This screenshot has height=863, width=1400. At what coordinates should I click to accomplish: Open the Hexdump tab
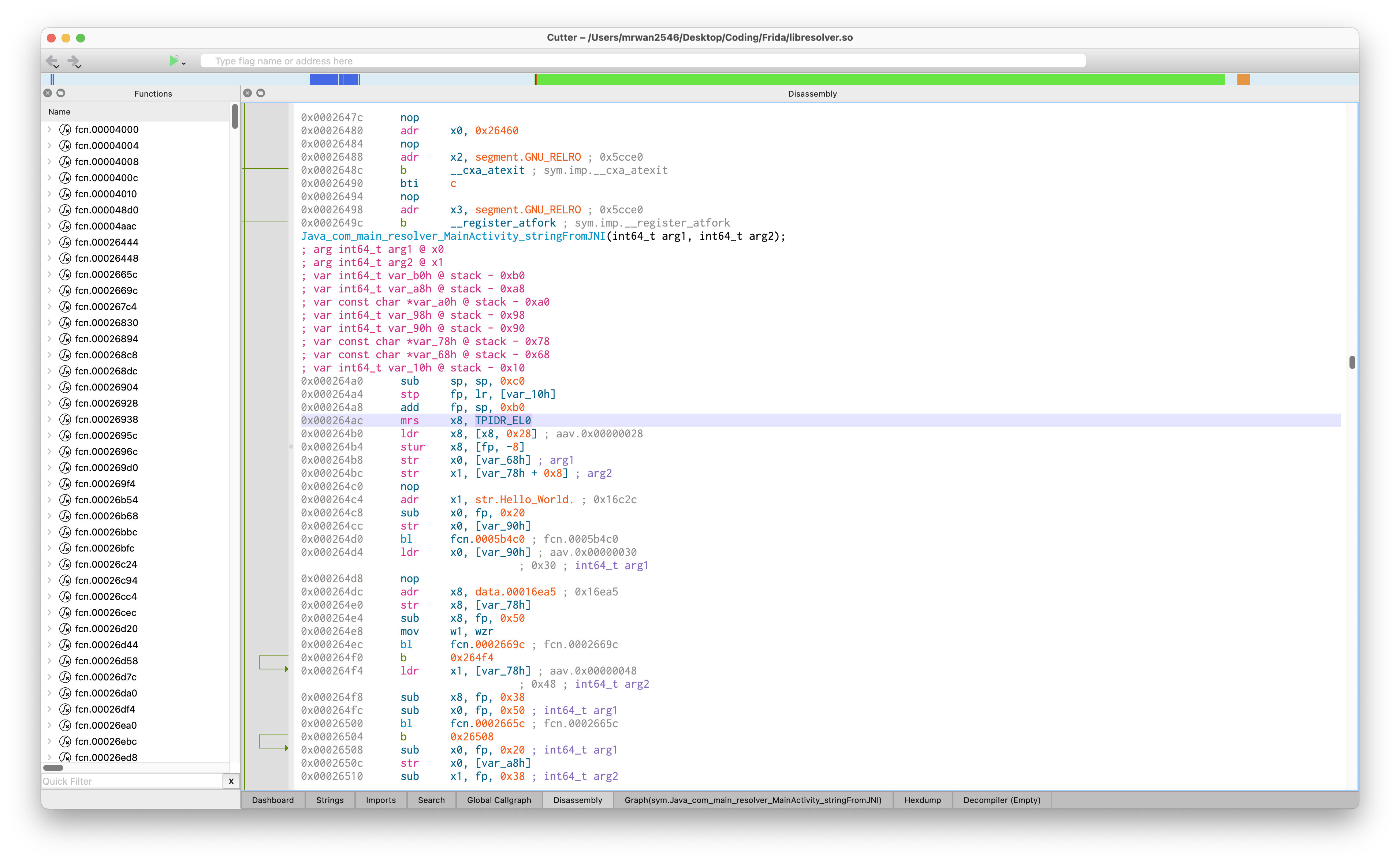(921, 800)
